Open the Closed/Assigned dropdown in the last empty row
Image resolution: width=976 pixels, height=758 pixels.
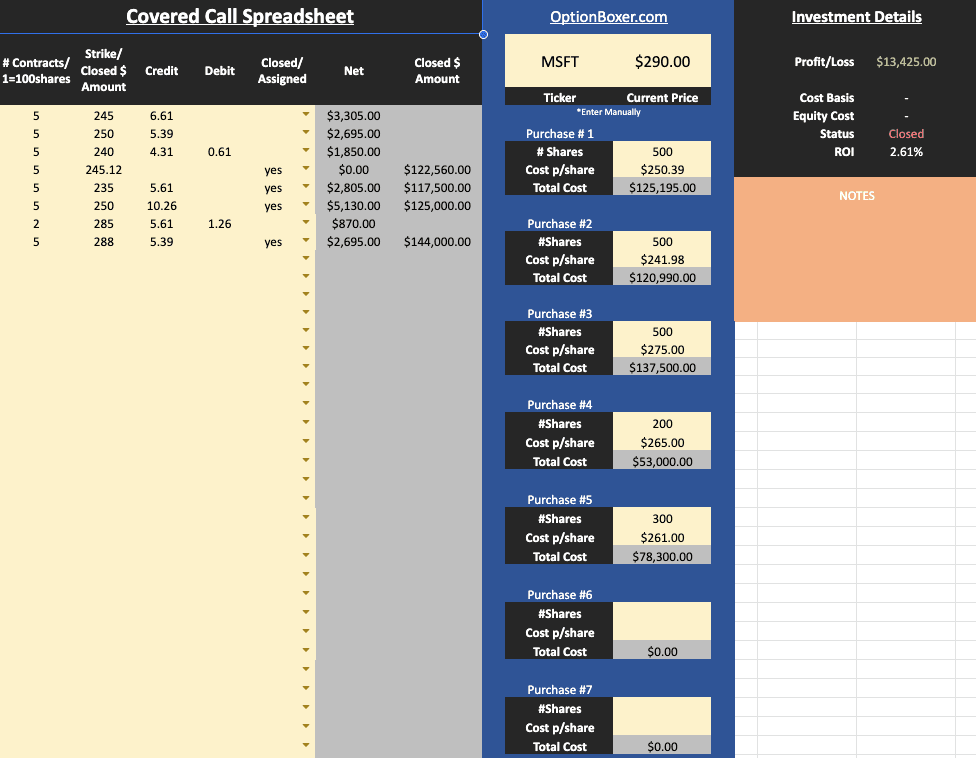point(305,744)
